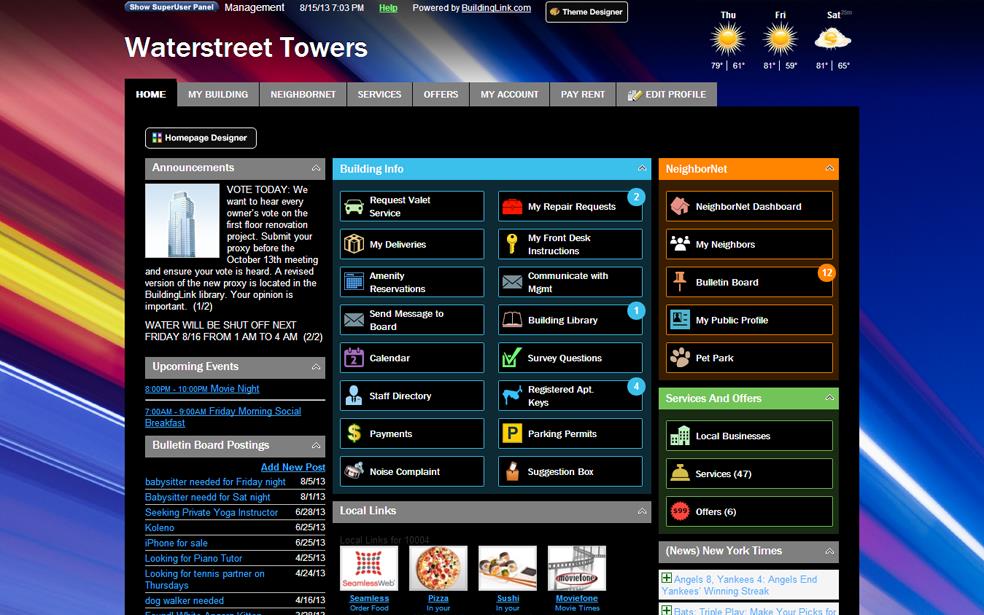Image resolution: width=984 pixels, height=615 pixels.
Task: Select the Suggestion Box icon
Action: (x=512, y=471)
